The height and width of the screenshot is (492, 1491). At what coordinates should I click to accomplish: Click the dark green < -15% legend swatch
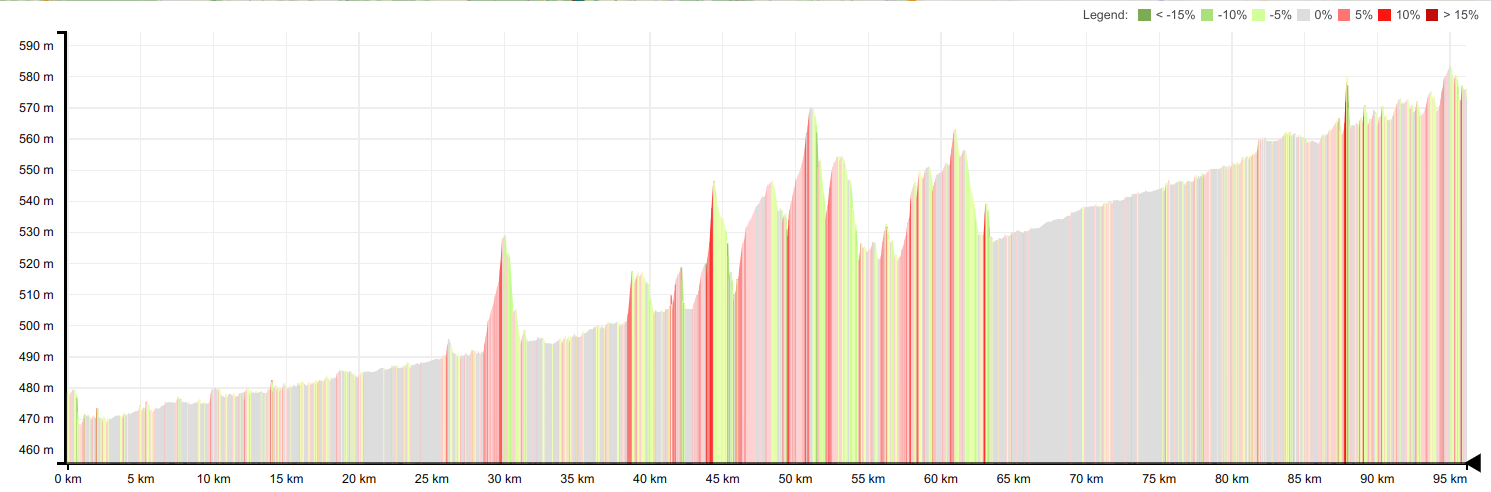point(1145,15)
